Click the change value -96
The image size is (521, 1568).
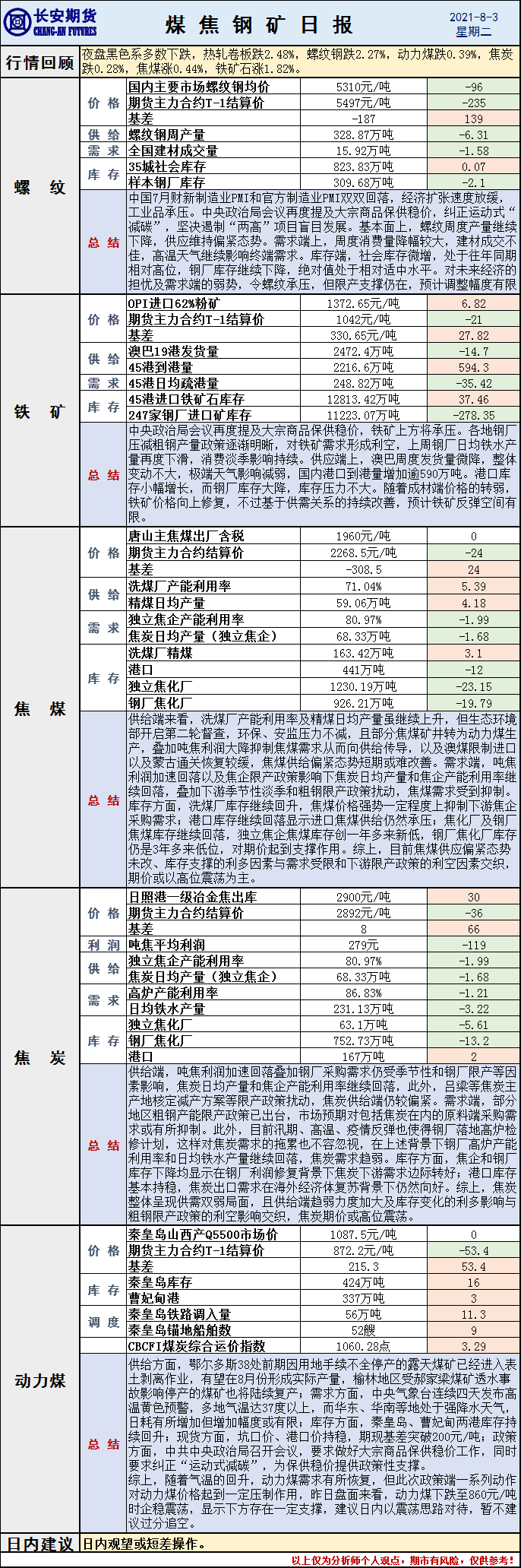pyautogui.click(x=473, y=87)
